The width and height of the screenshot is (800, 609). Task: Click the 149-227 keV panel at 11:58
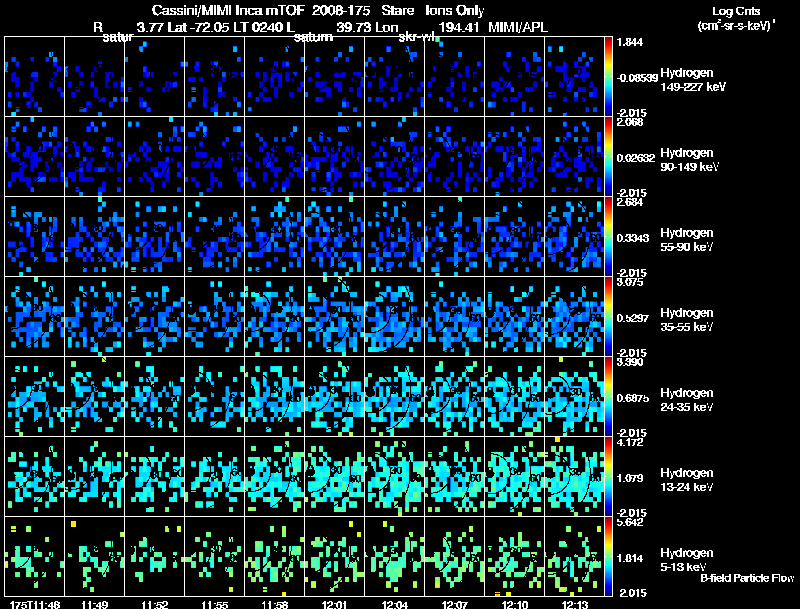click(274, 77)
